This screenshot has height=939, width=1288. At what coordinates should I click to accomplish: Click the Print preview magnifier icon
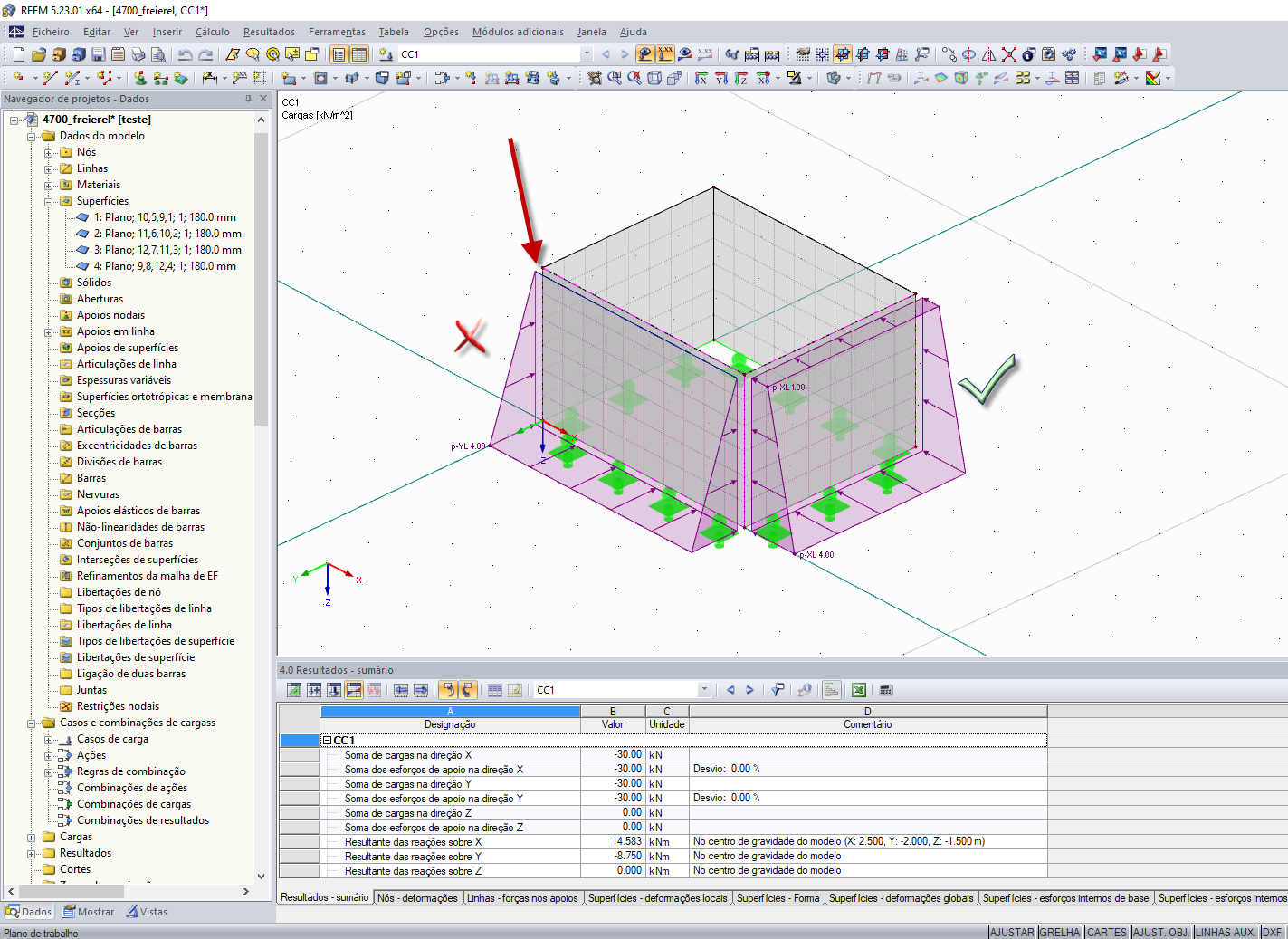[158, 54]
